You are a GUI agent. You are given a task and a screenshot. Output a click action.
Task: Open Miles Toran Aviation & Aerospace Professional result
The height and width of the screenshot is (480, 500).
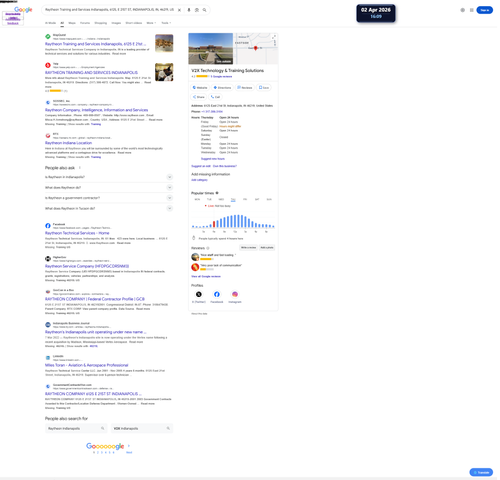tap(86, 365)
